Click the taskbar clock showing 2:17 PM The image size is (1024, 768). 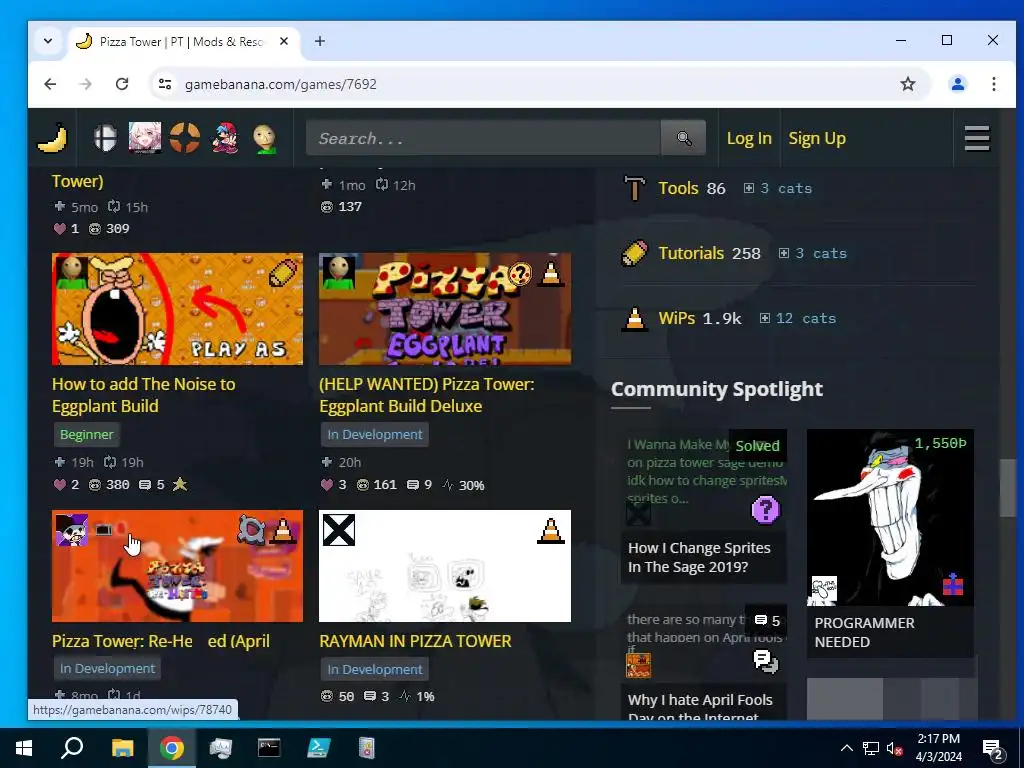(x=938, y=748)
